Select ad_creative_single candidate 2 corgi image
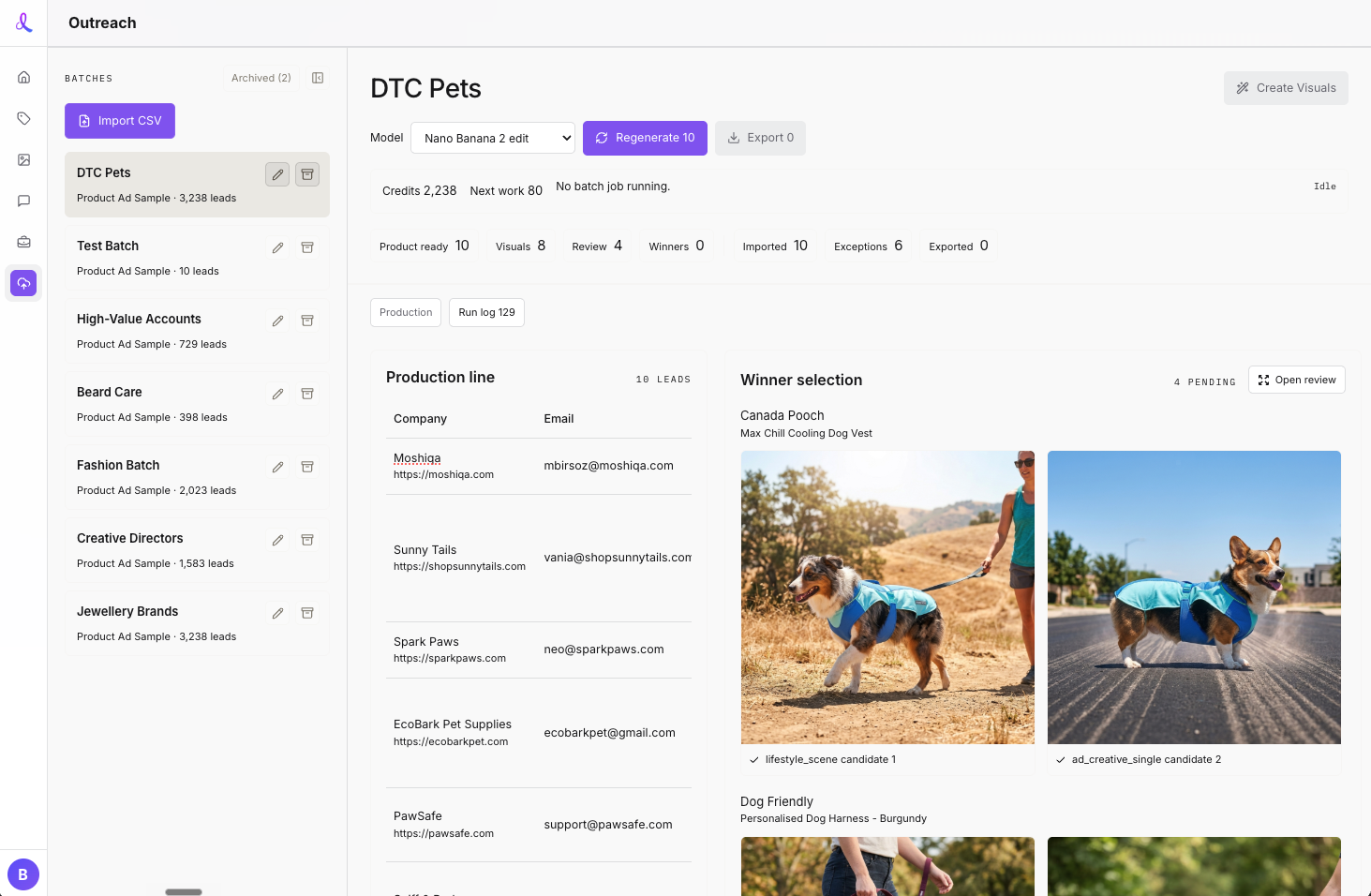Viewport: 1371px width, 896px height. point(1194,597)
